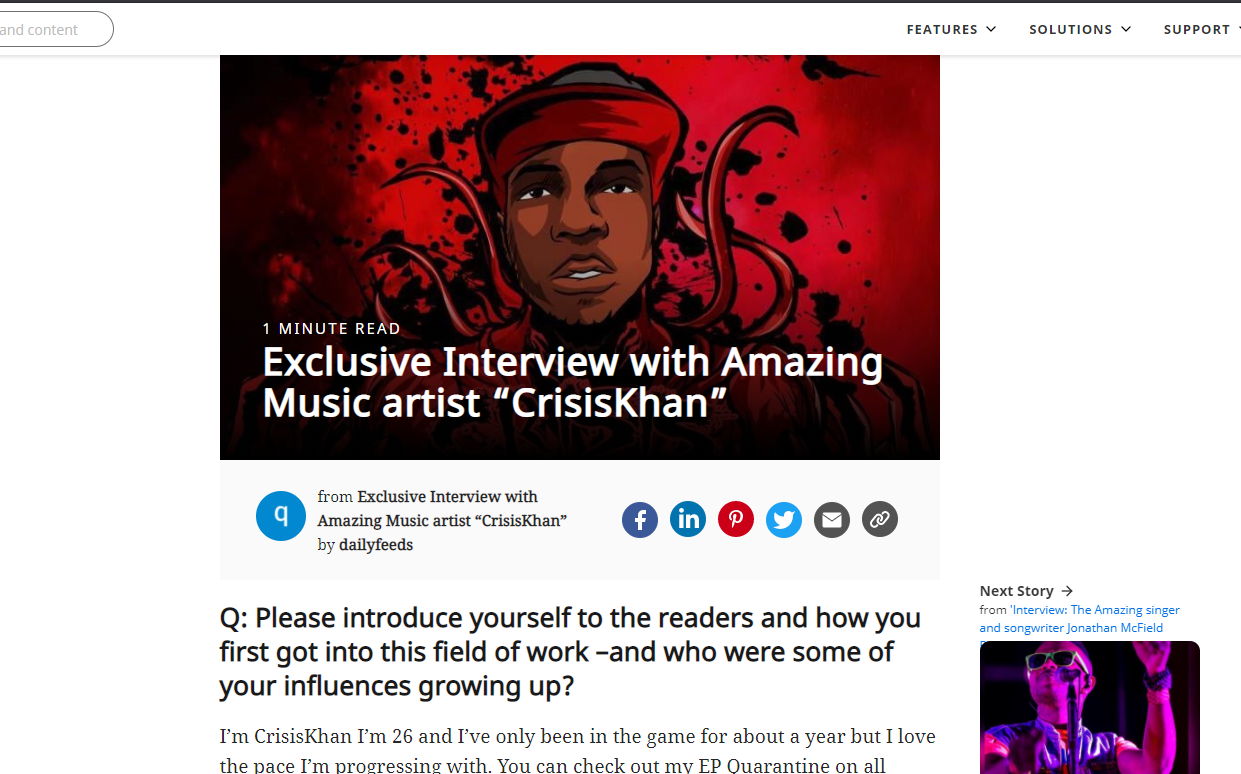Image resolution: width=1241 pixels, height=774 pixels.
Task: Click the Solutions chevron arrow
Action: (1126, 29)
